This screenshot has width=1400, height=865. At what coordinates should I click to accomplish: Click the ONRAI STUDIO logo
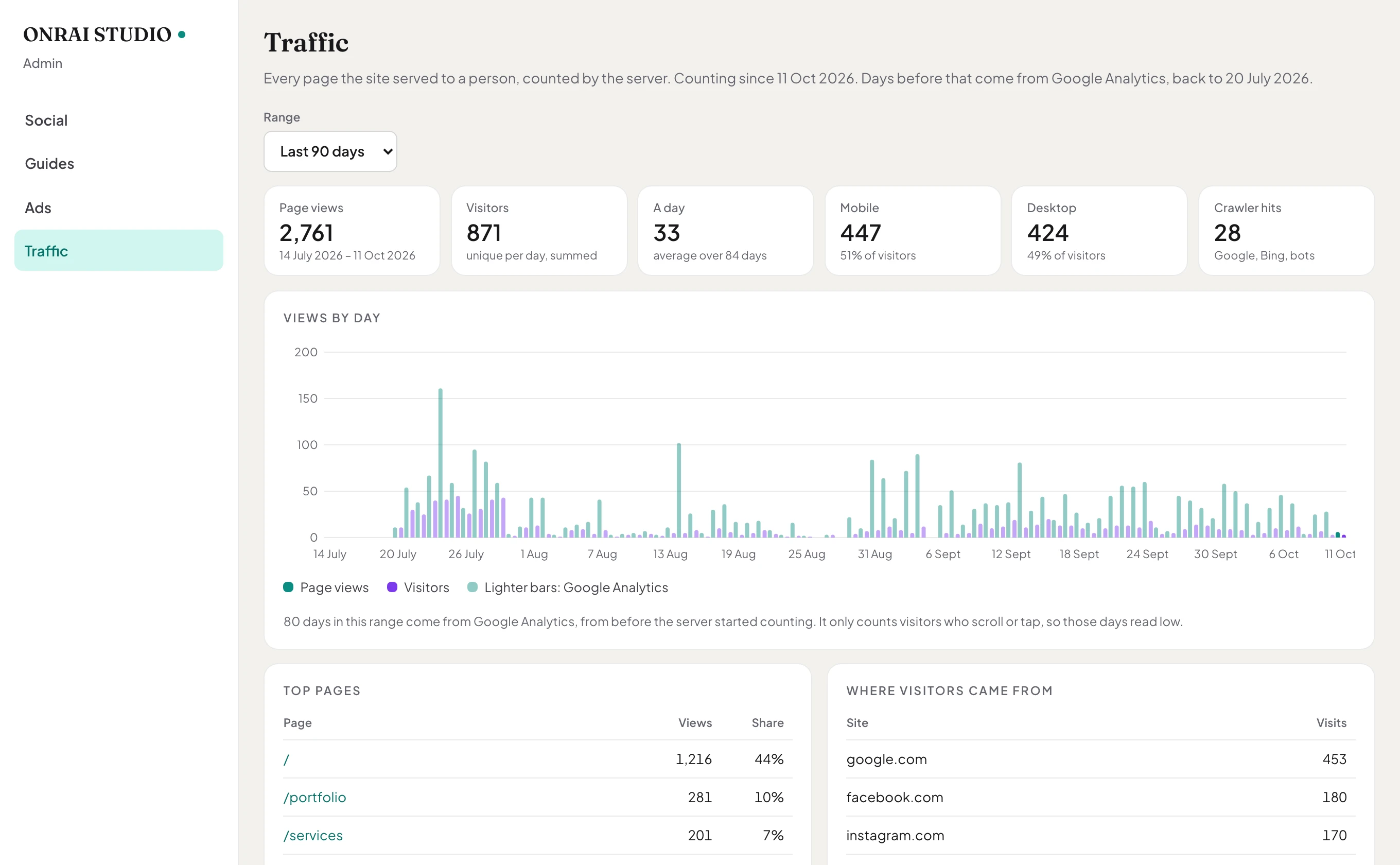(x=104, y=34)
